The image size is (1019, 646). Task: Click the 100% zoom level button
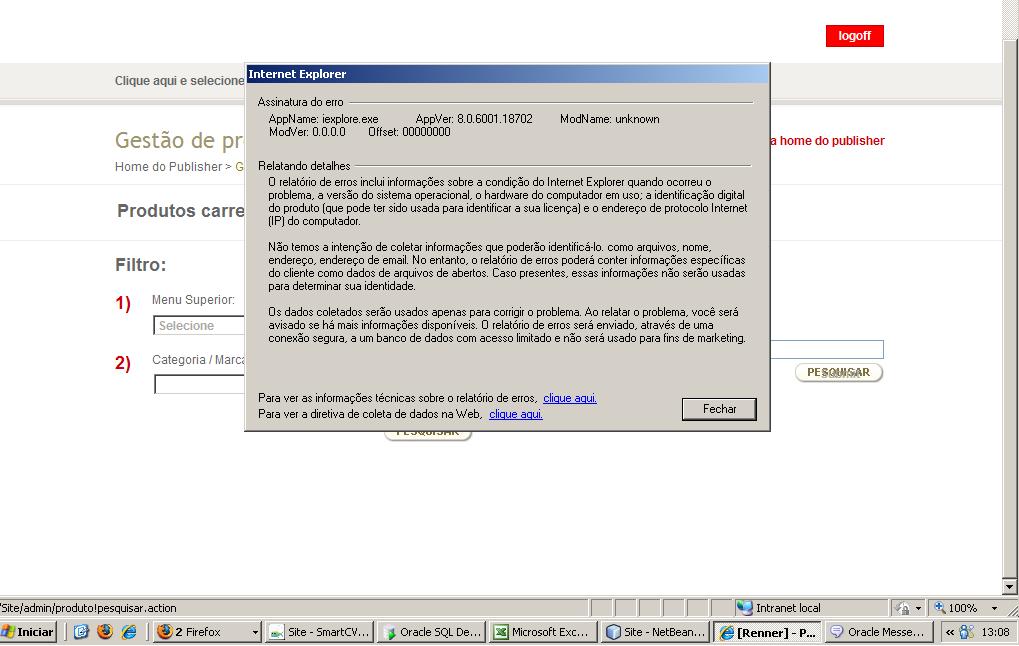[956, 608]
